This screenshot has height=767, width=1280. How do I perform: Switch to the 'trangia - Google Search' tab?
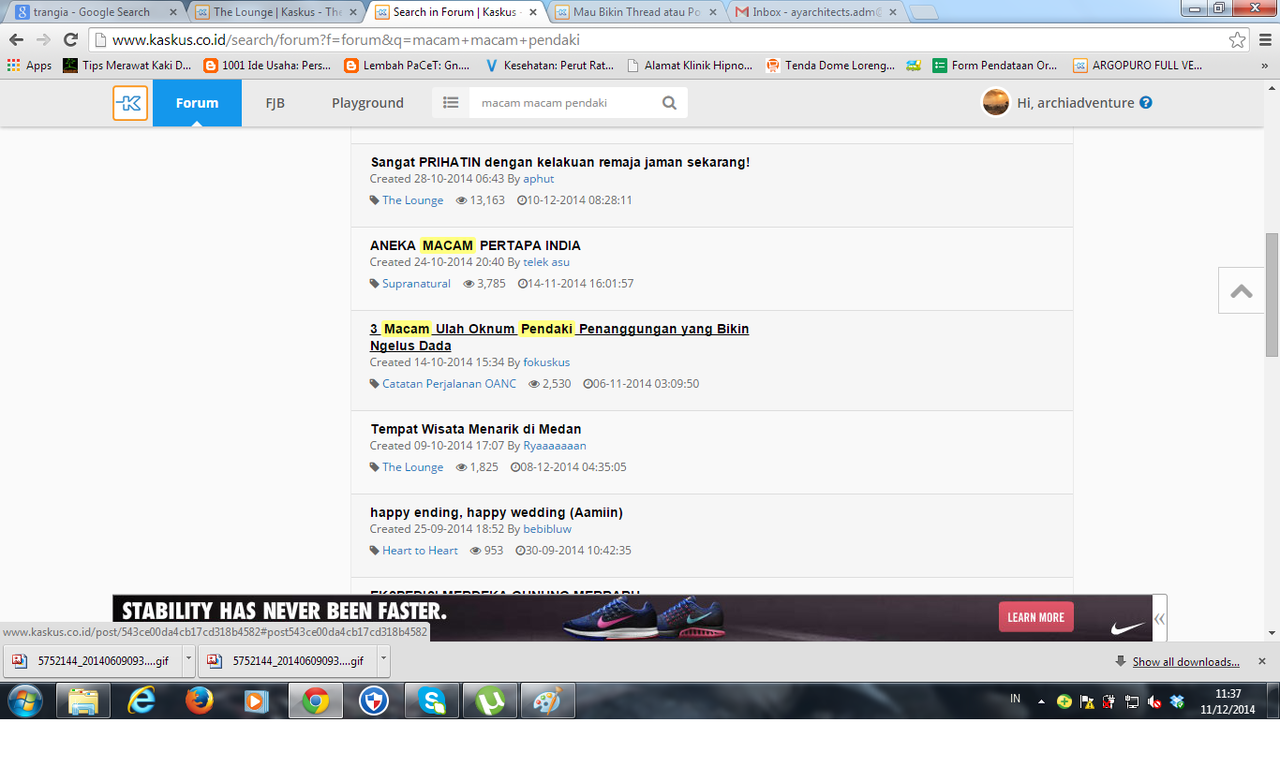[x=92, y=12]
